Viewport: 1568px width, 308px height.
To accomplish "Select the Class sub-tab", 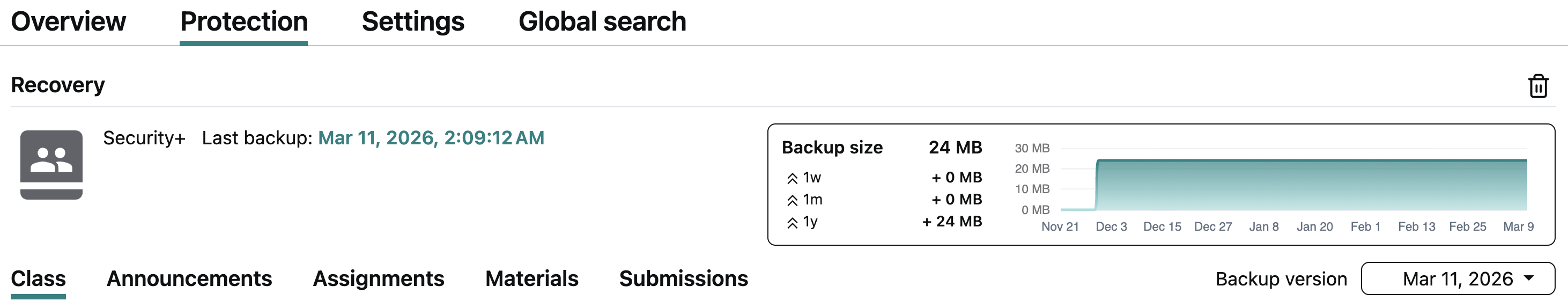I will [x=39, y=279].
